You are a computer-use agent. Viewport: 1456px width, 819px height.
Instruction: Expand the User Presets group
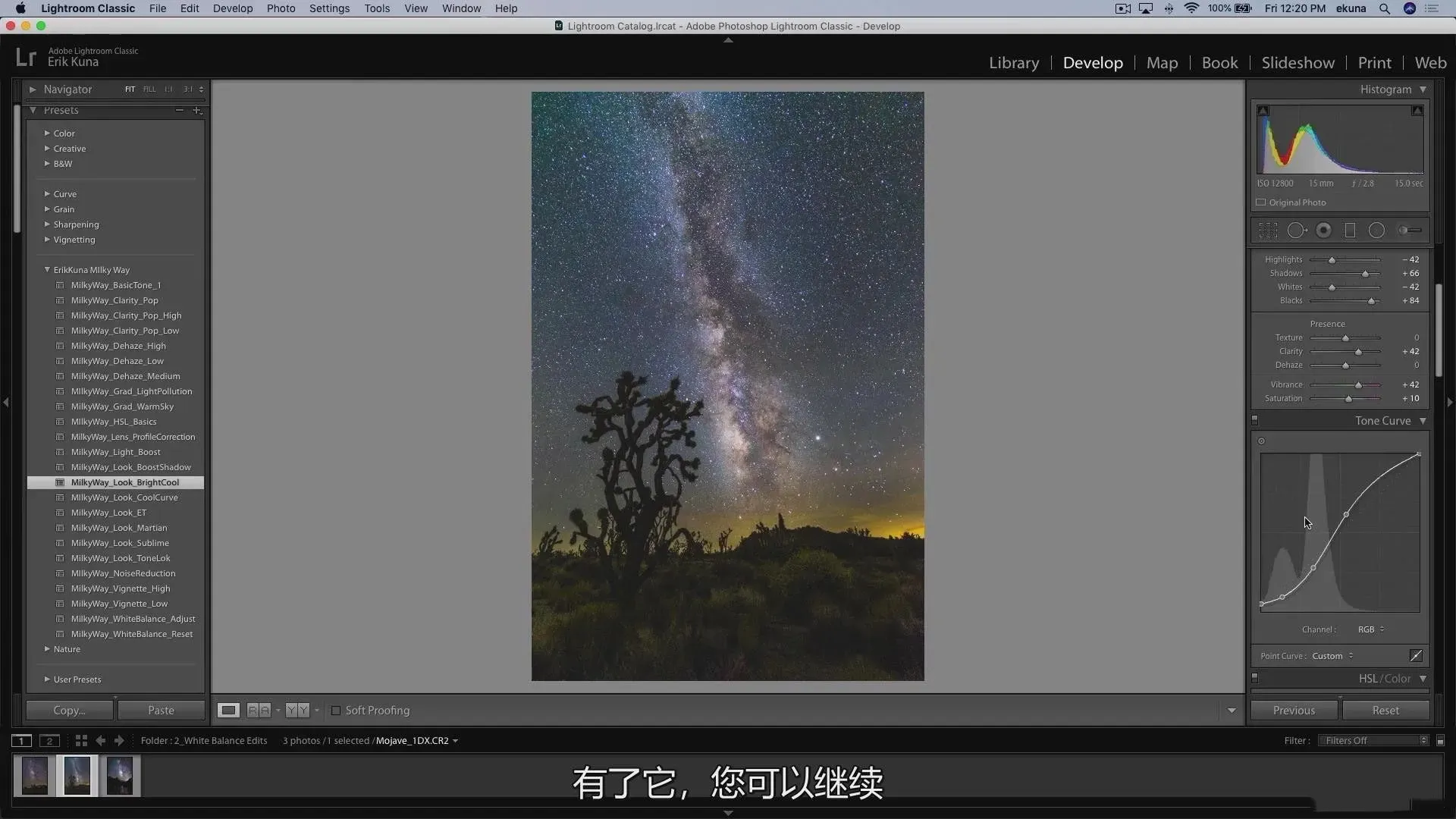47,679
